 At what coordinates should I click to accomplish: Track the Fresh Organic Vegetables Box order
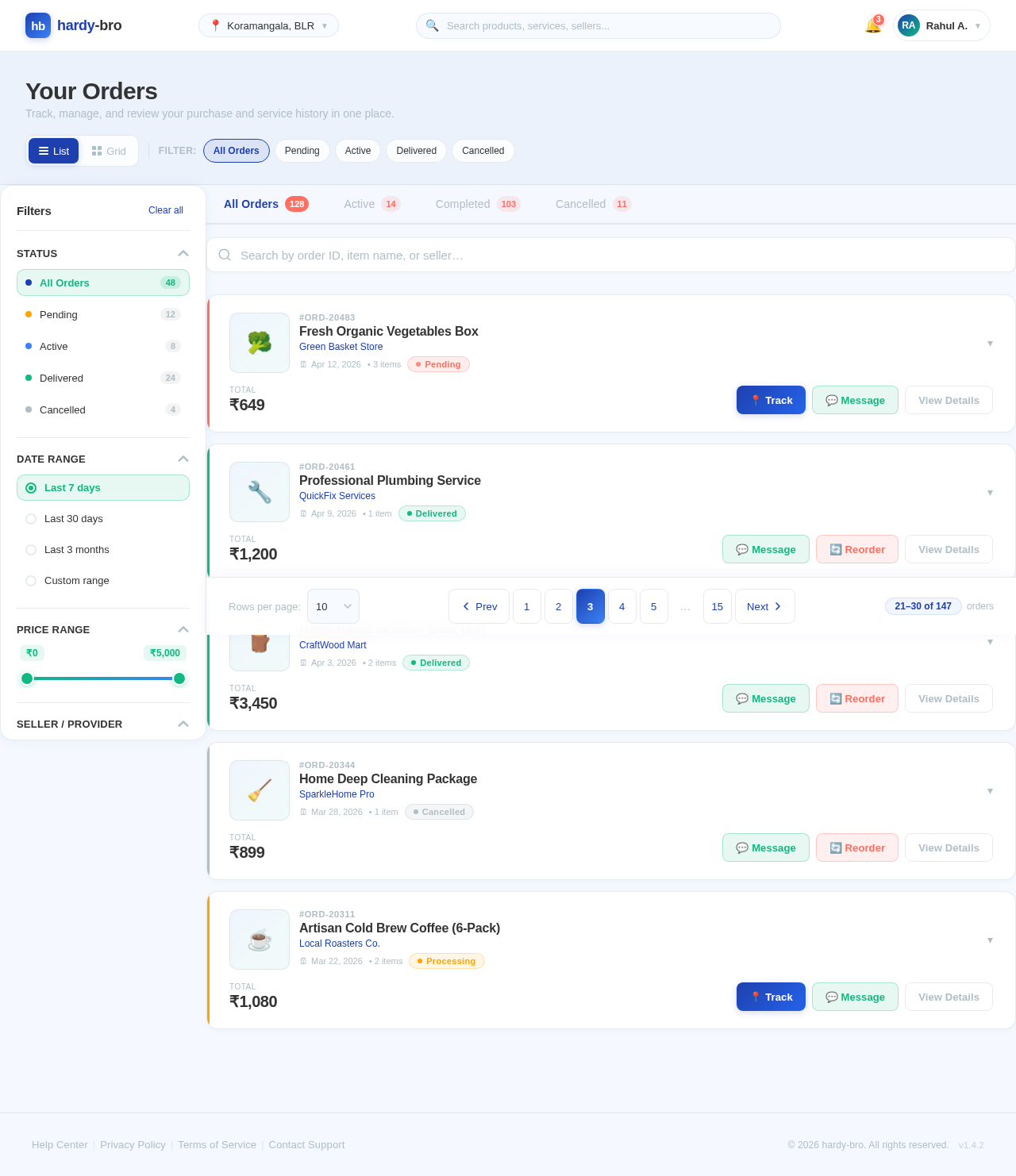771,400
